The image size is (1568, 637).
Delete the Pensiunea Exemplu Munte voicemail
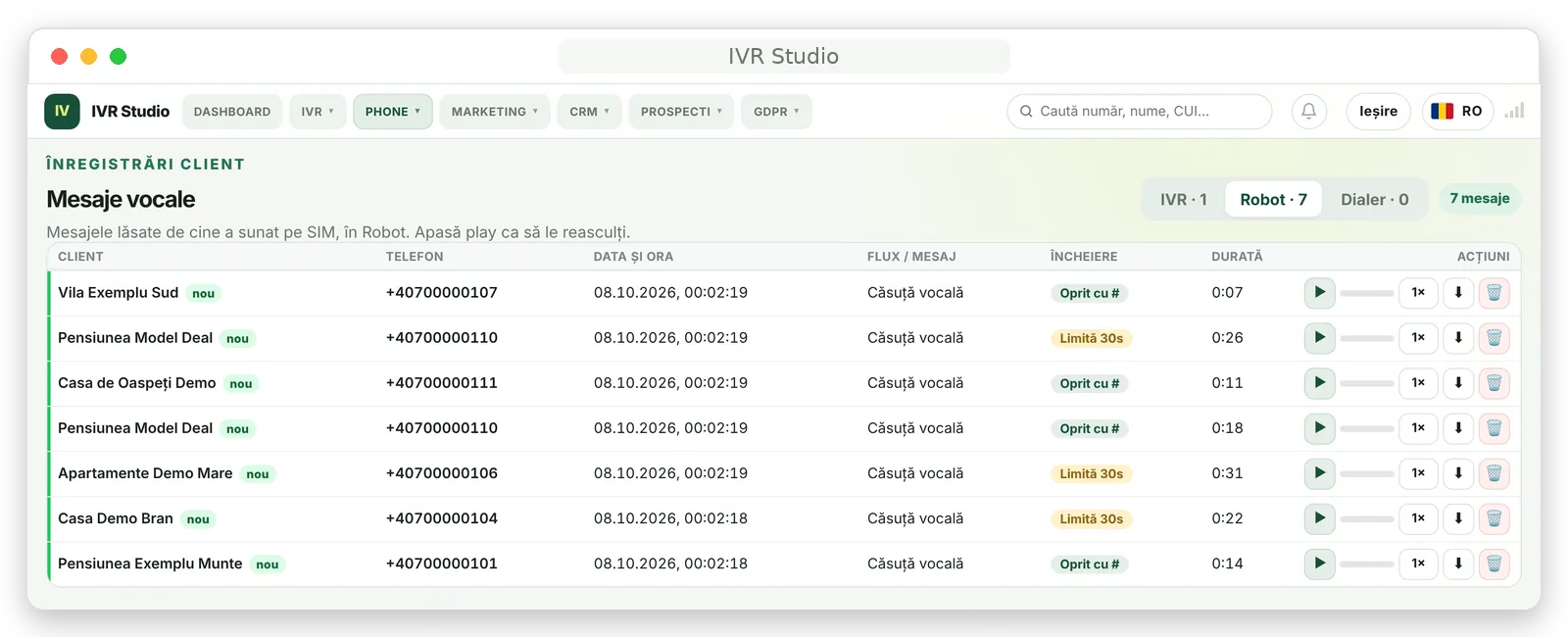[1494, 563]
